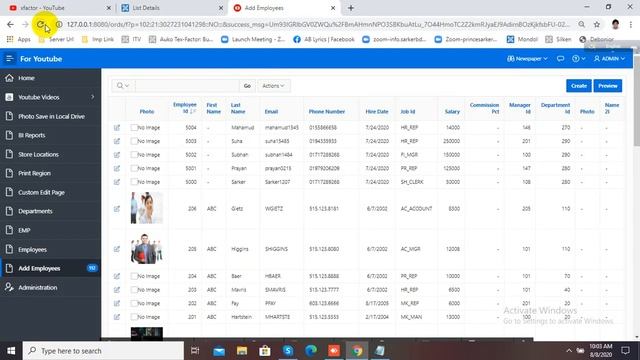Go back in browser history
The width and height of the screenshot is (640, 360).
[x=10, y=24]
